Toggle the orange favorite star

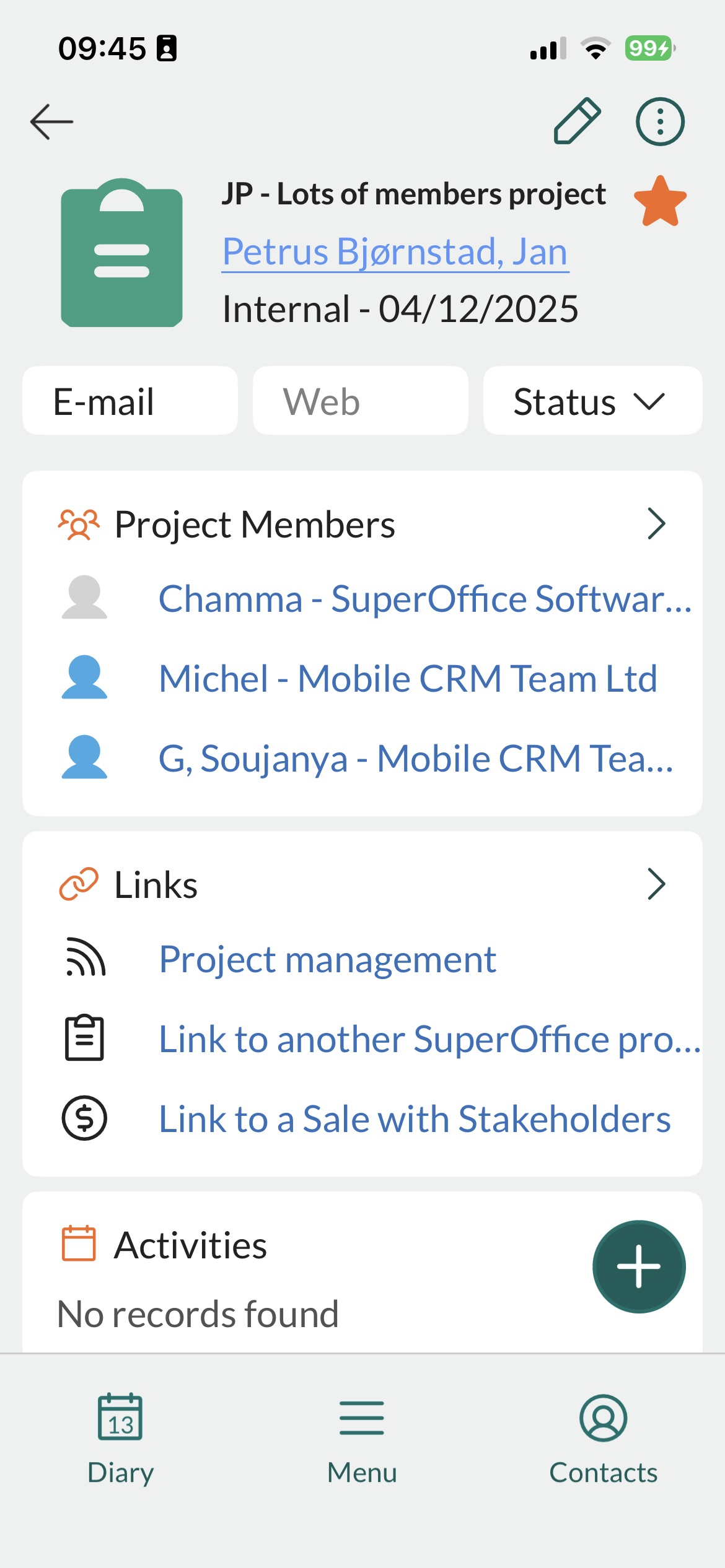click(660, 201)
